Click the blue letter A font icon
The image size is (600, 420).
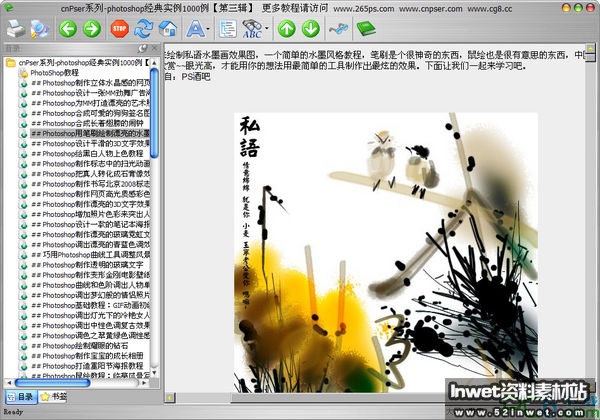tap(195, 29)
